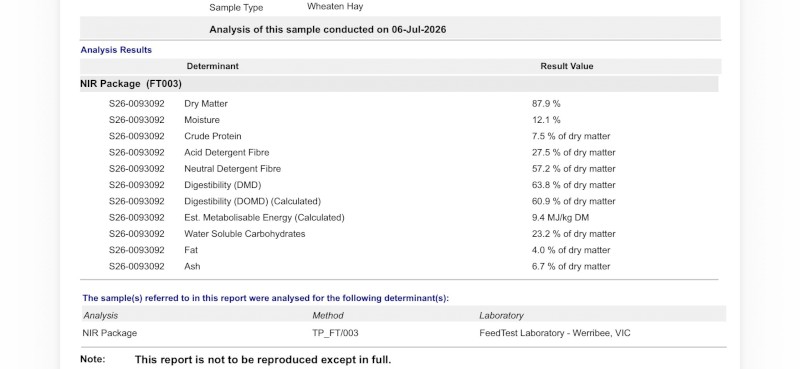Select the value '60.9 % of dry matter'
The height and width of the screenshot is (369, 800).
[x=573, y=202]
